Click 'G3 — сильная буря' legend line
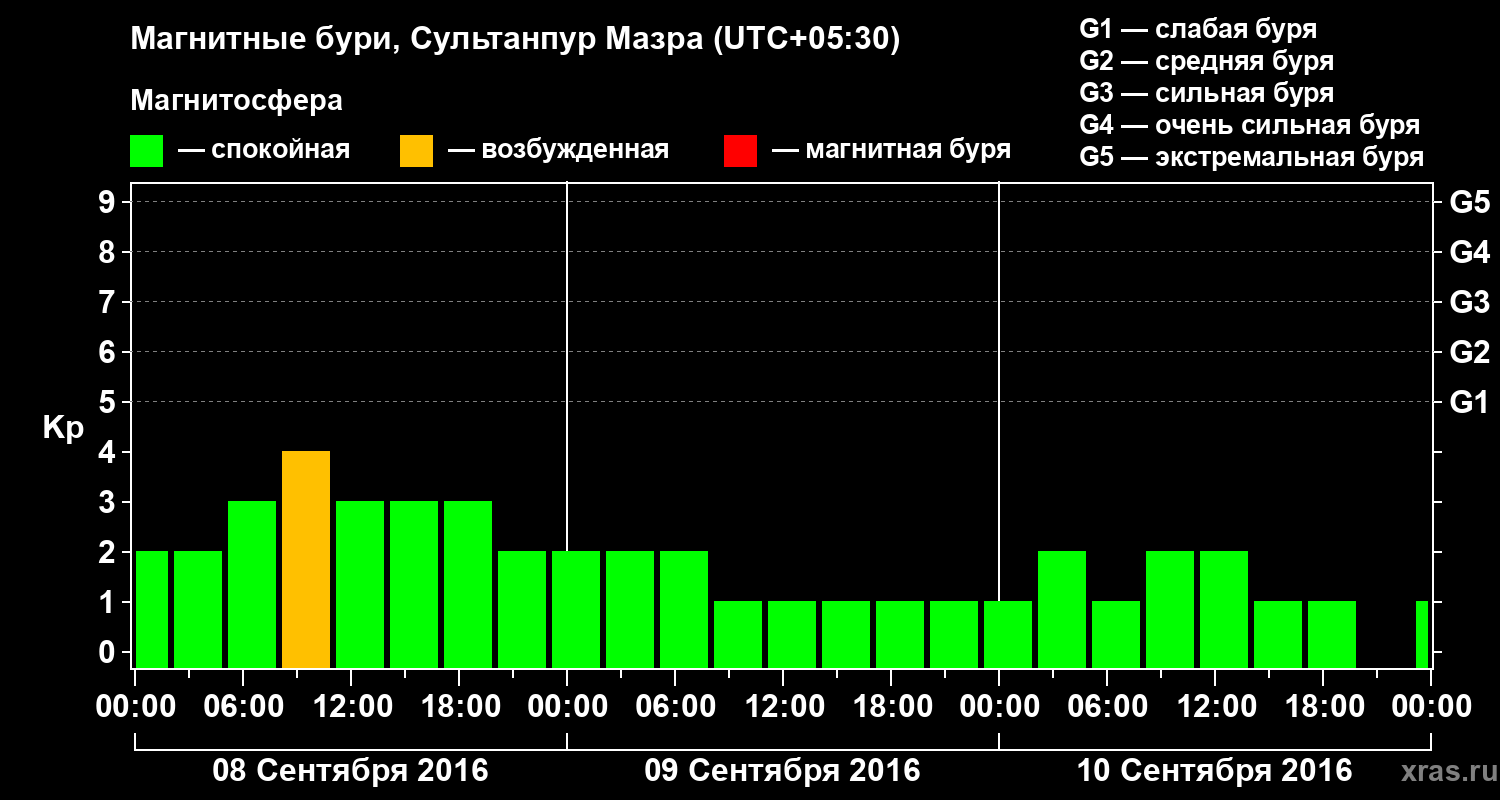Image resolution: width=1500 pixels, height=800 pixels. point(1207,93)
